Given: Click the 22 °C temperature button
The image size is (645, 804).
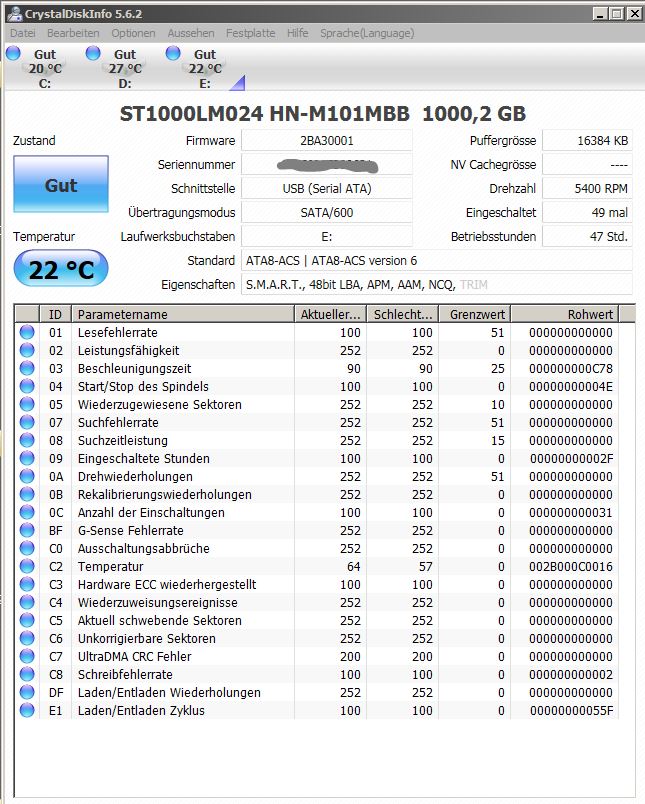Looking at the screenshot, I should tap(61, 269).
